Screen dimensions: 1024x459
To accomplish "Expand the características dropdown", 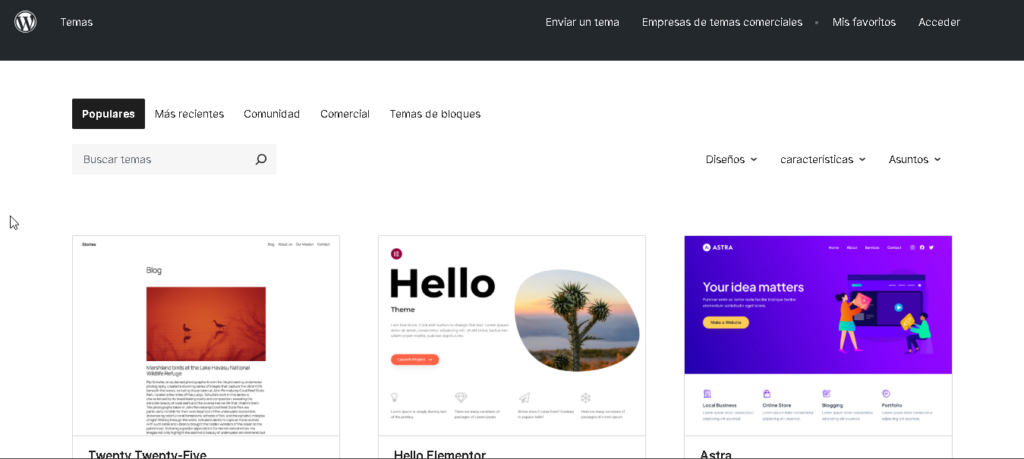I will click(823, 159).
